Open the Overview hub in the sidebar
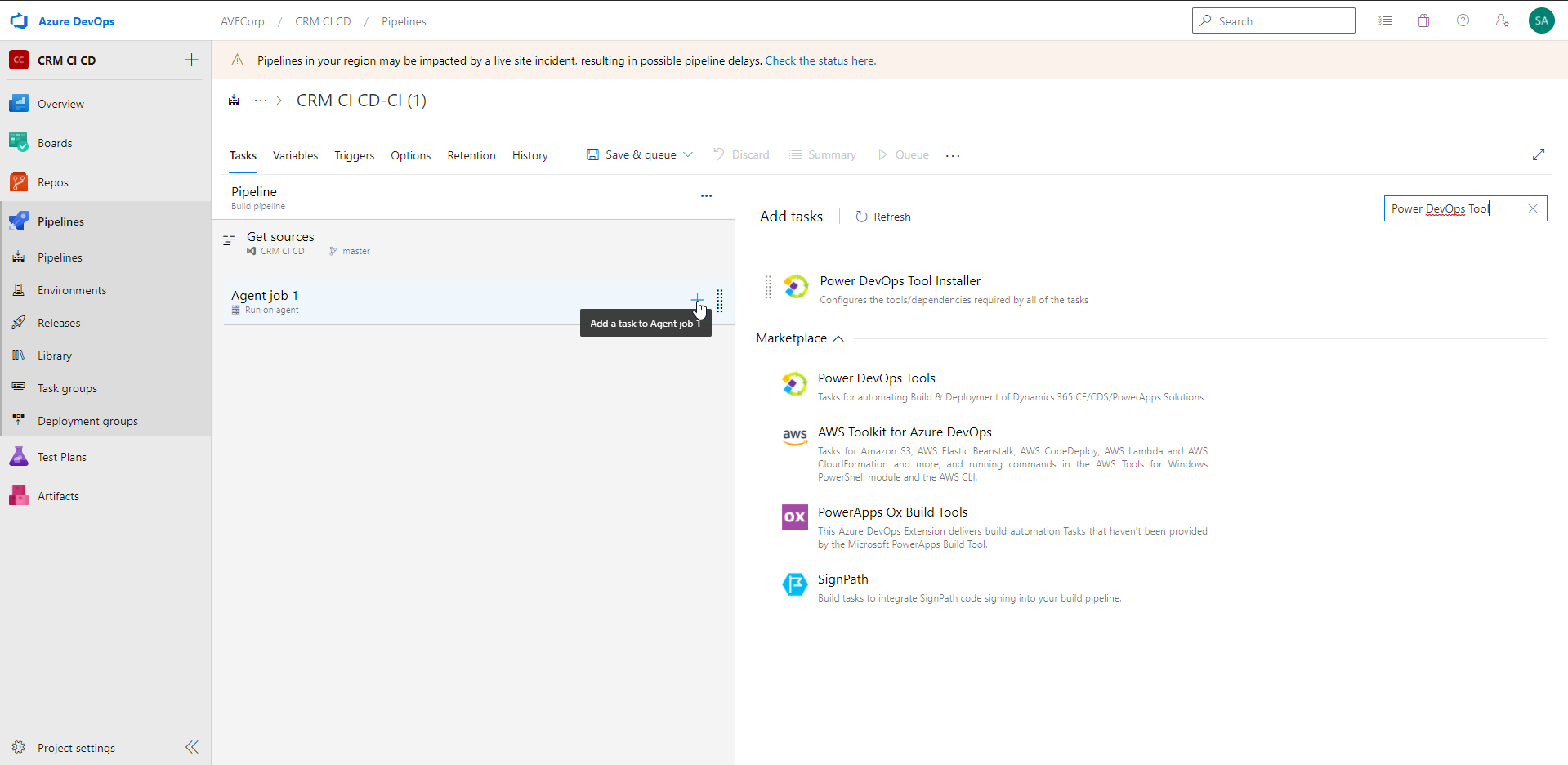The image size is (1568, 765). tap(60, 104)
